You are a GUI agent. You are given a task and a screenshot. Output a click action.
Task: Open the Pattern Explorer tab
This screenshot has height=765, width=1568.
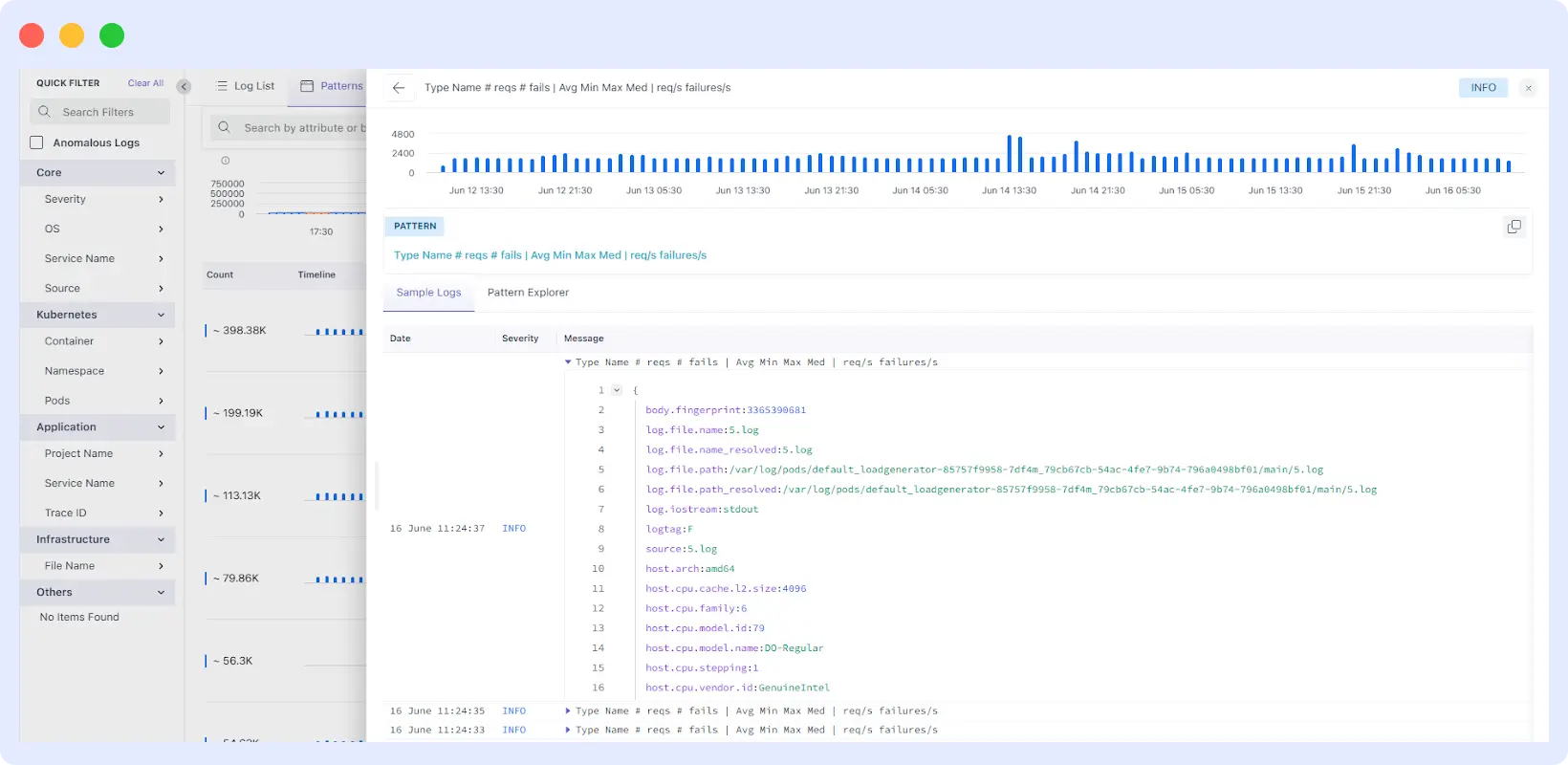(528, 293)
